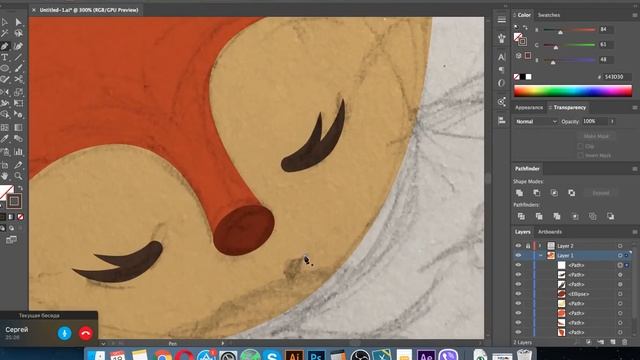The height and width of the screenshot is (360, 640).
Task: Check the Clip checkbox
Action: pyautogui.click(x=580, y=146)
